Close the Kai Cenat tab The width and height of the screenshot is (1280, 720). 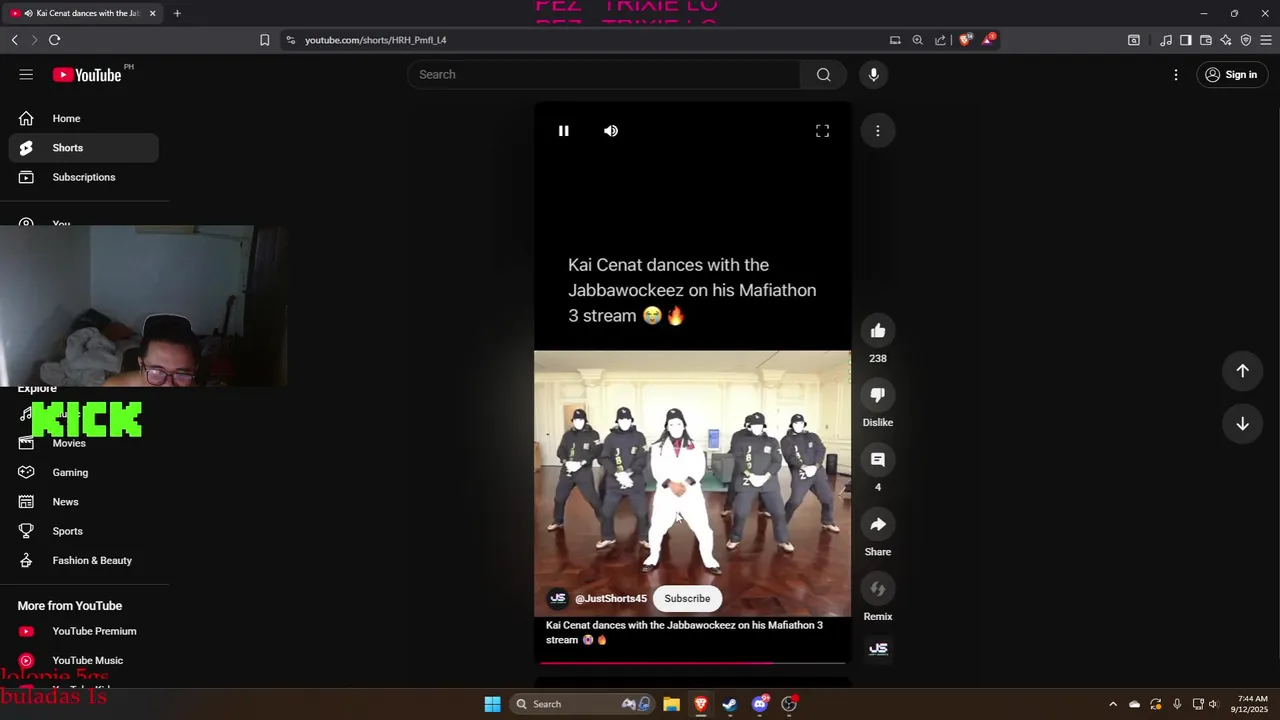click(152, 13)
